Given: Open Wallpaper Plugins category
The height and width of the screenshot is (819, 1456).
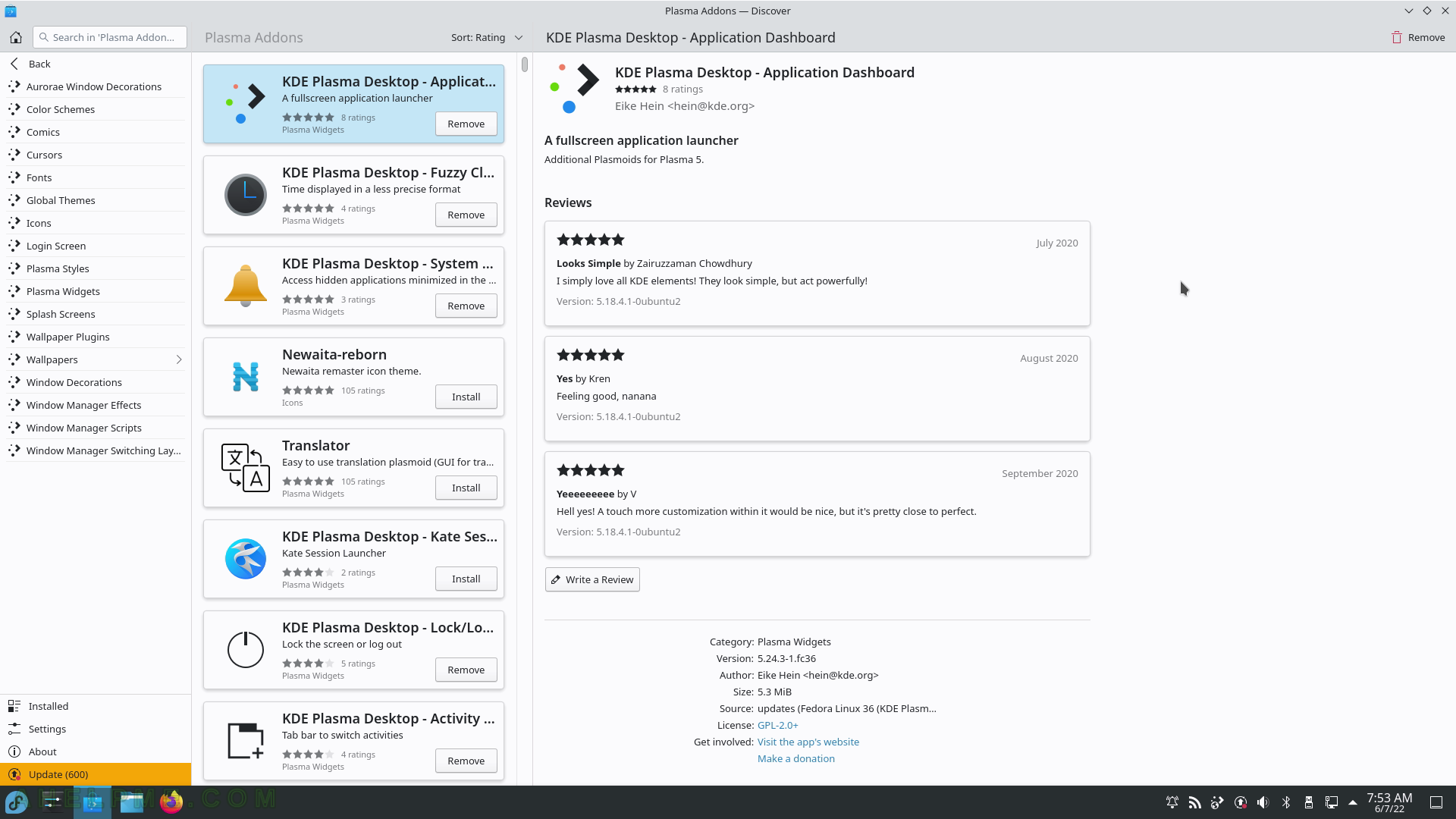Looking at the screenshot, I should coord(96,337).
